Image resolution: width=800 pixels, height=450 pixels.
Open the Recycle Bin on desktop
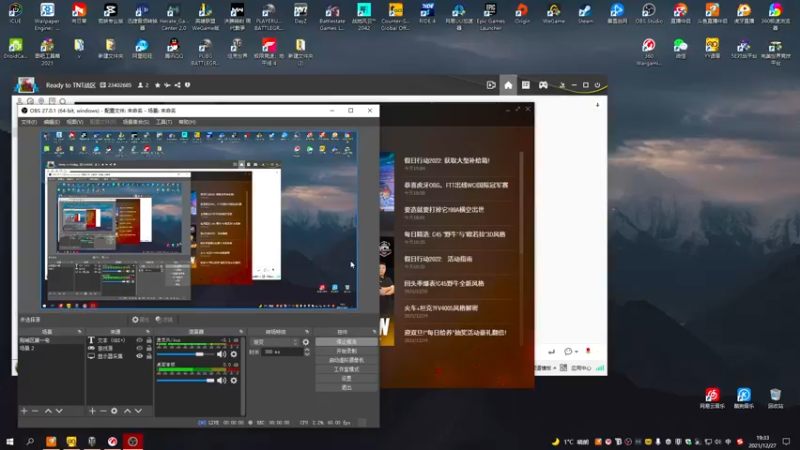(x=776, y=398)
